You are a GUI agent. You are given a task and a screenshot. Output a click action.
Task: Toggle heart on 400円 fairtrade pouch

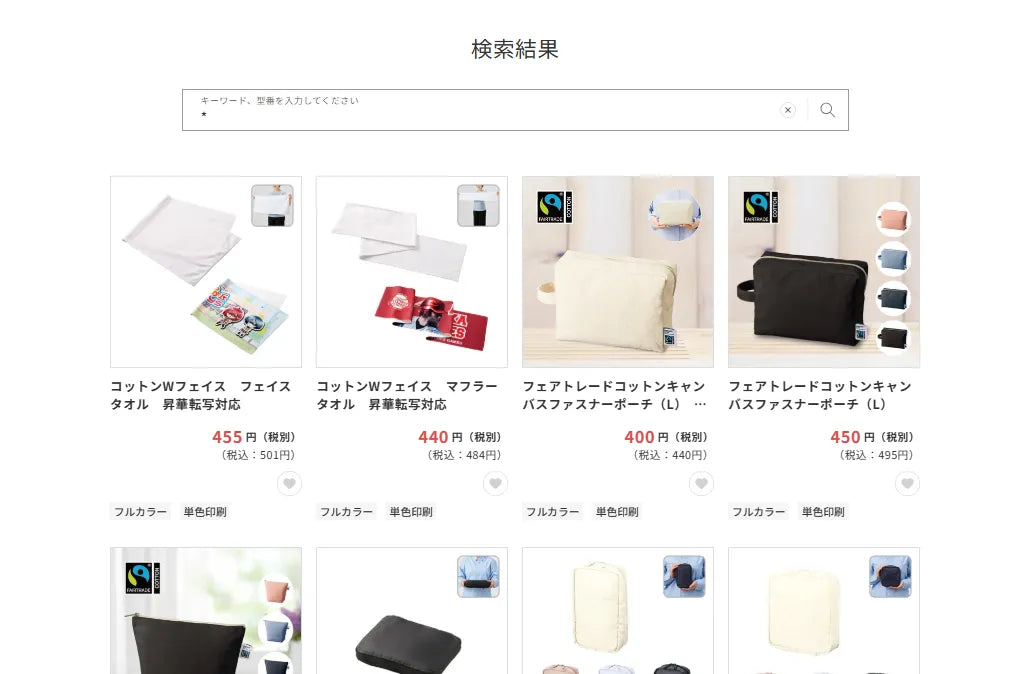[701, 483]
